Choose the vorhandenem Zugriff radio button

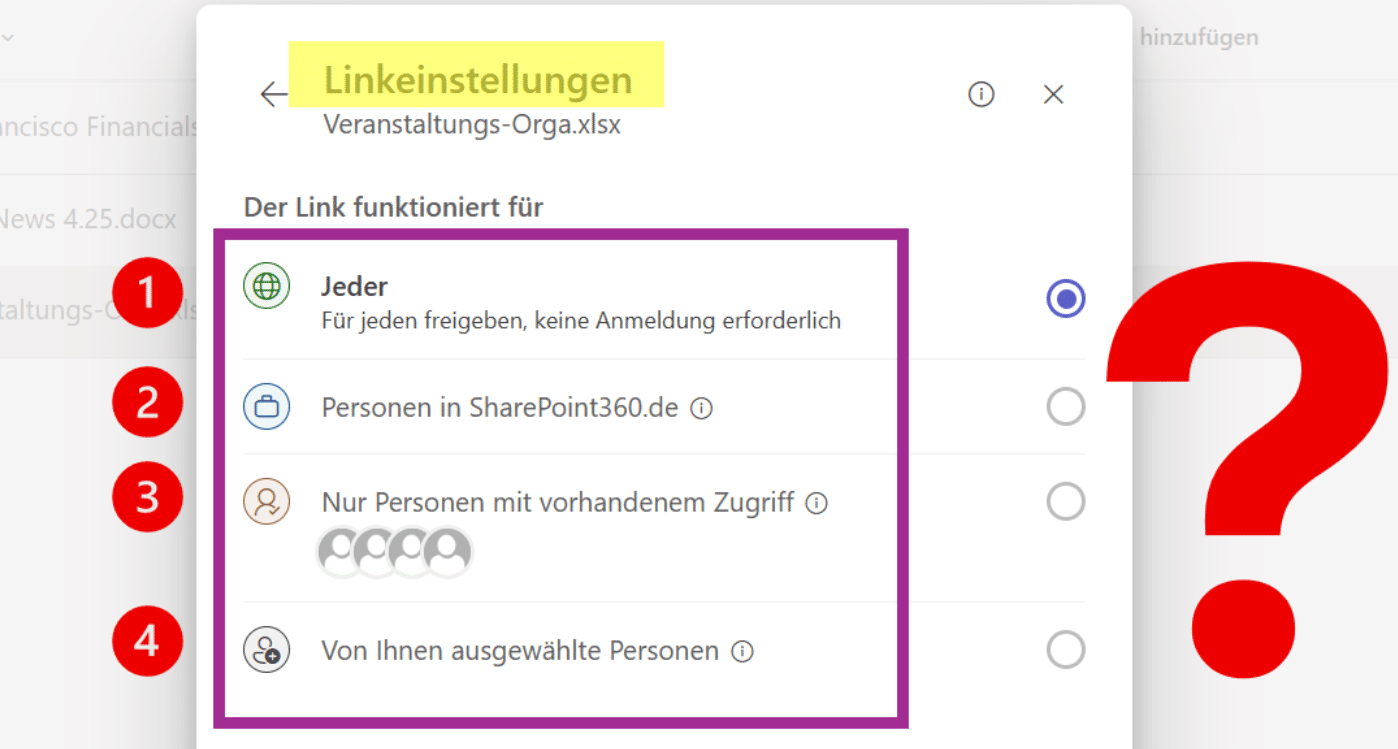pos(1065,502)
